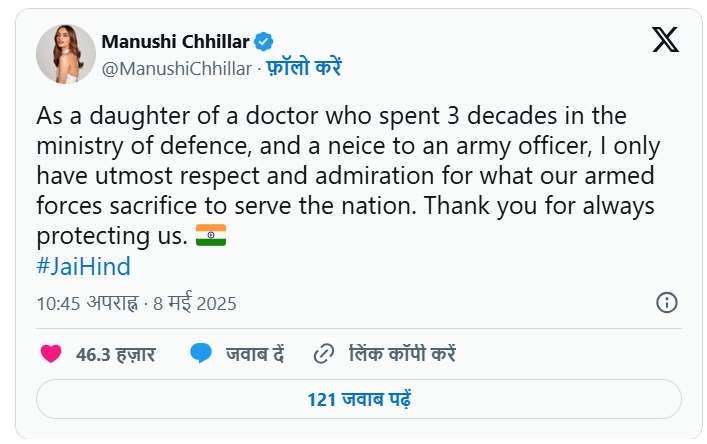
Task: Open the #JaiHind hashtag
Action: pos(83,267)
